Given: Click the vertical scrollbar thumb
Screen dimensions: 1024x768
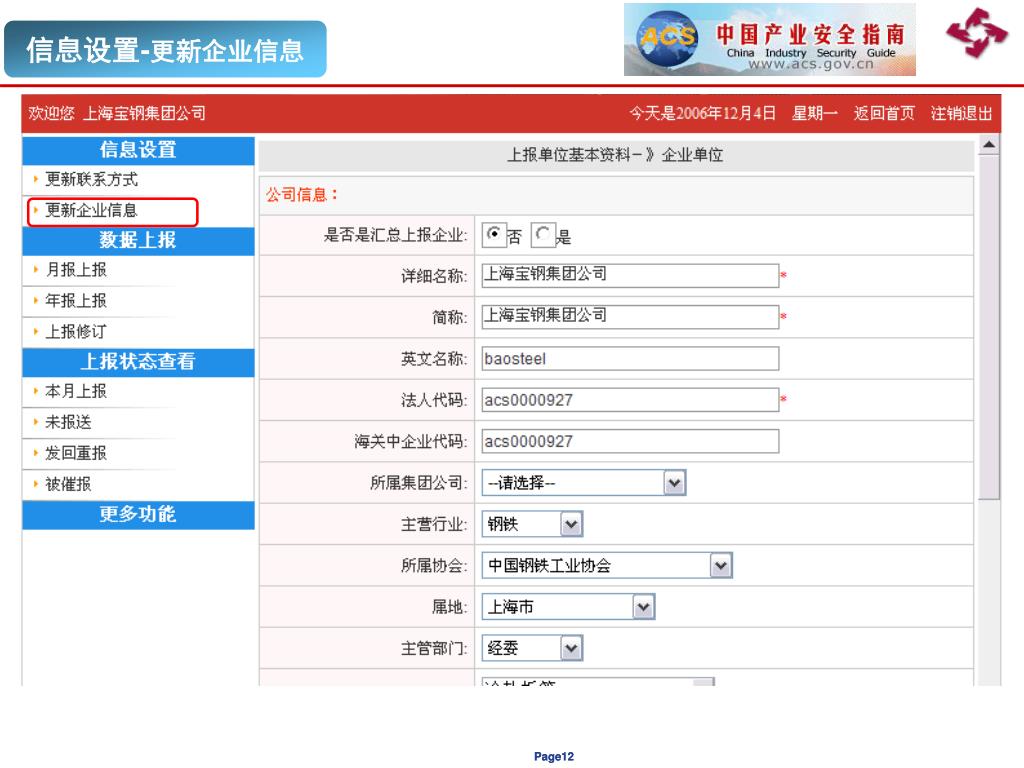Looking at the screenshot, I should point(989,328).
